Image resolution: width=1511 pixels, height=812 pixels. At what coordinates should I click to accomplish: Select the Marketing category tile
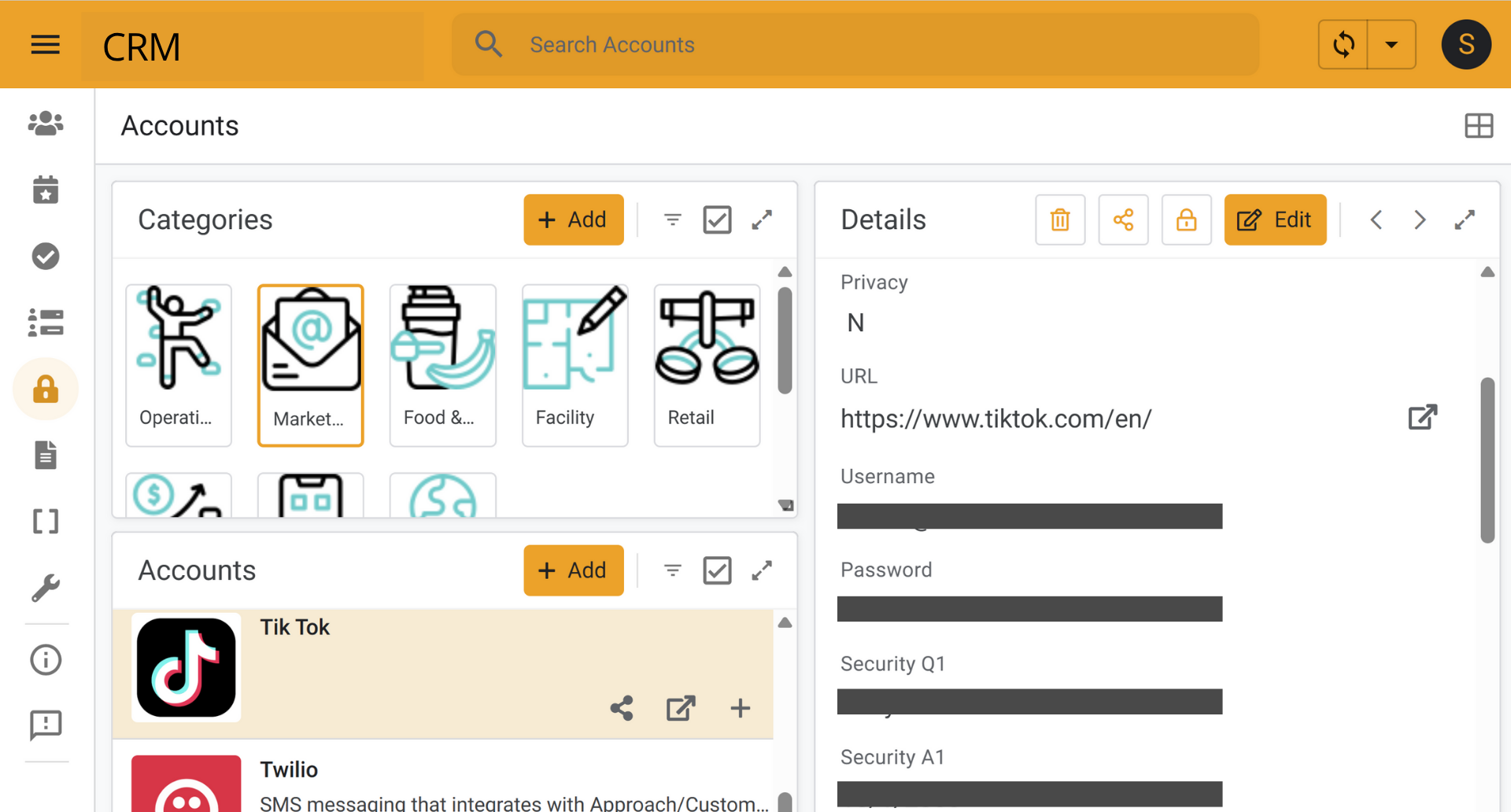click(311, 365)
